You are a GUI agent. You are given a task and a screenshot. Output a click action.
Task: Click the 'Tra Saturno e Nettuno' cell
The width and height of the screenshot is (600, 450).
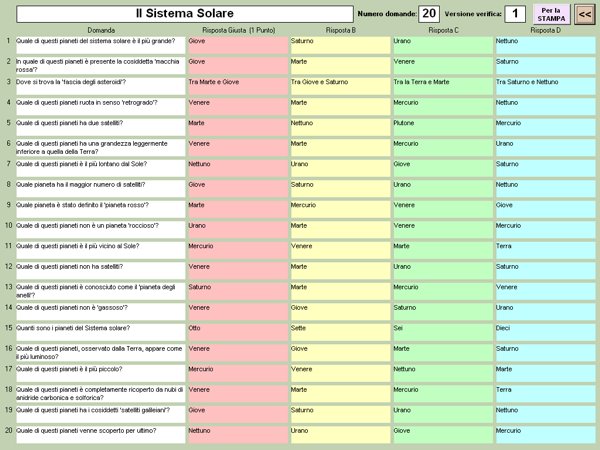tap(545, 86)
